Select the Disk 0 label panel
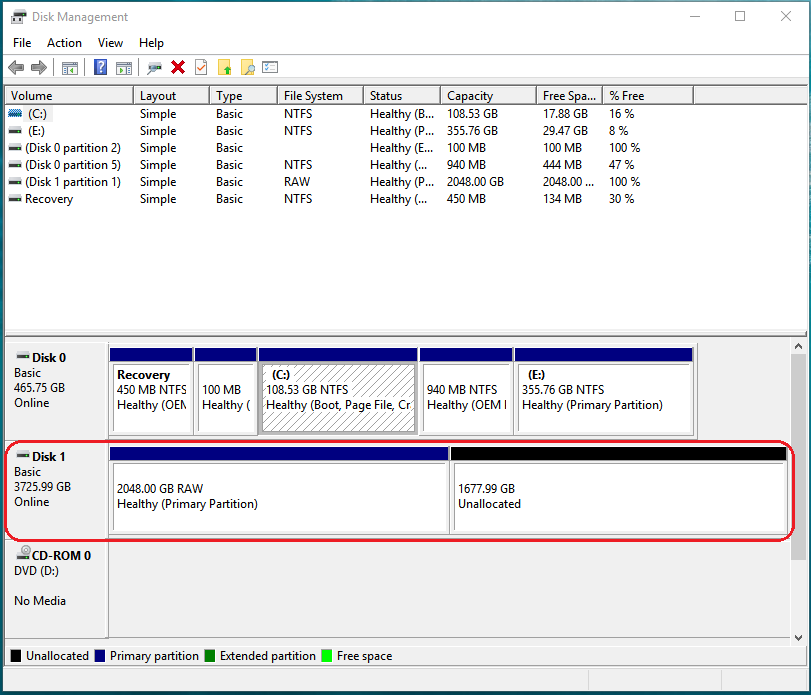811x695 pixels. [x=56, y=390]
